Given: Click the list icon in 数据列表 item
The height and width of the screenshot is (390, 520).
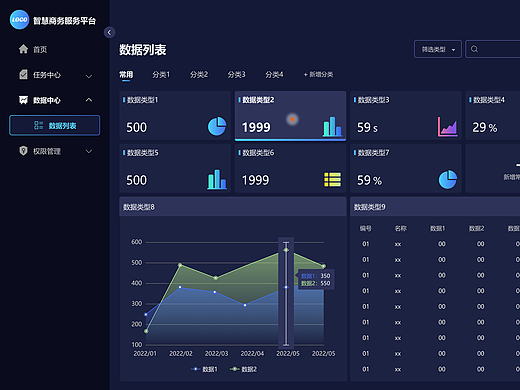Looking at the screenshot, I should tap(39, 125).
